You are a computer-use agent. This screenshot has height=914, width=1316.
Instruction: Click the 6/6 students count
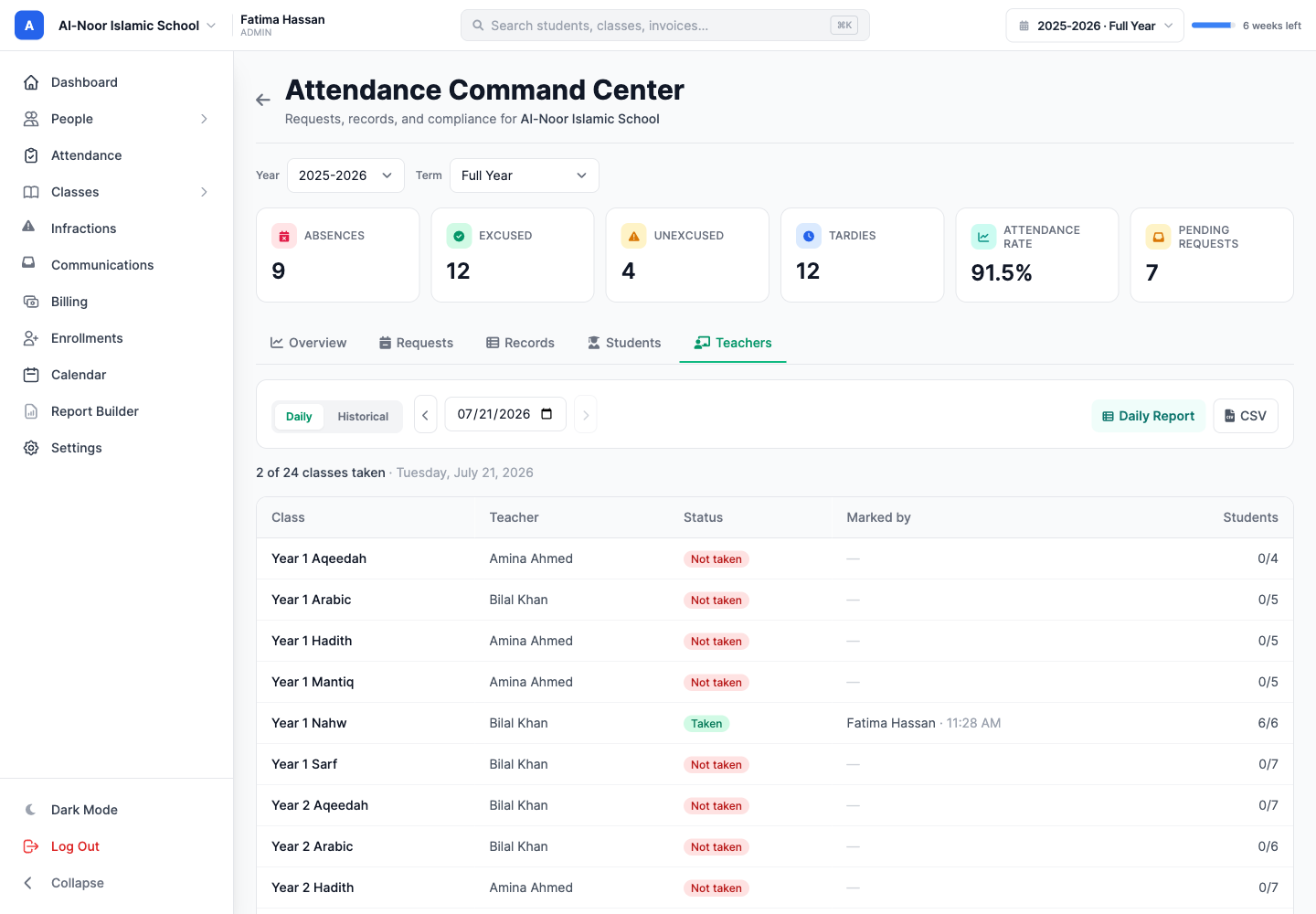[1268, 723]
